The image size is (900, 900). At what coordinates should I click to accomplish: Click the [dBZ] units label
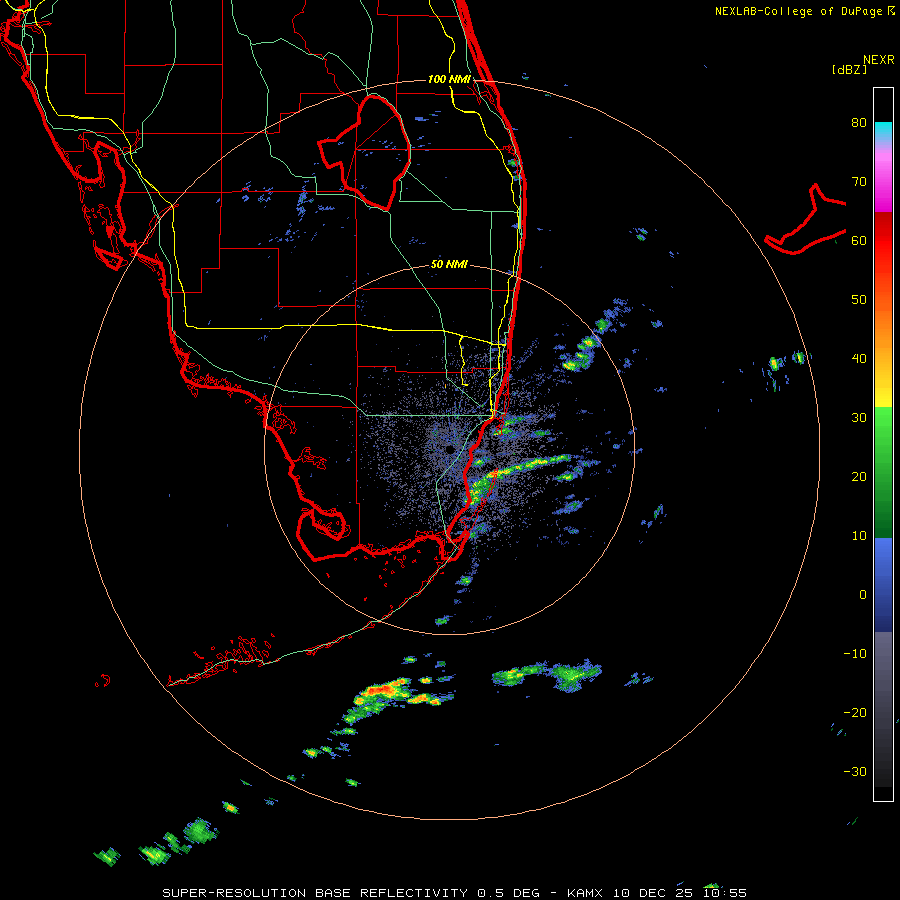tap(849, 69)
